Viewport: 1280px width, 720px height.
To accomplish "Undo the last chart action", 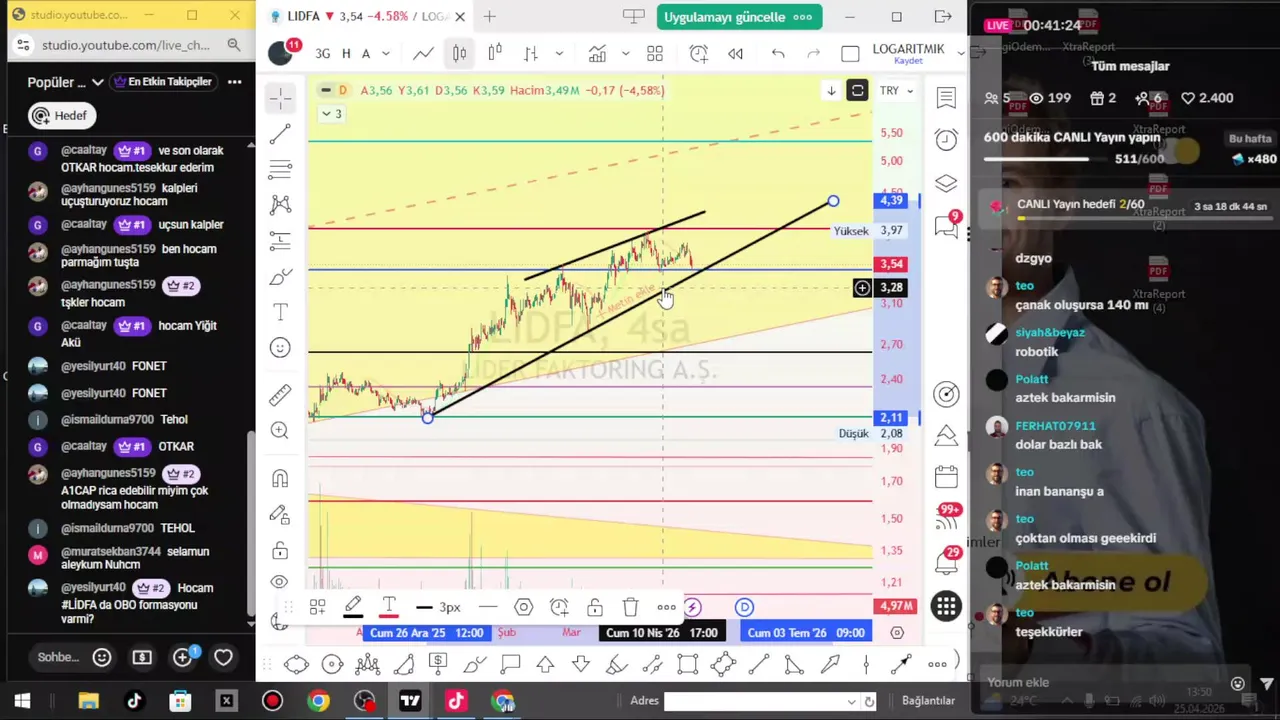I will 778,53.
